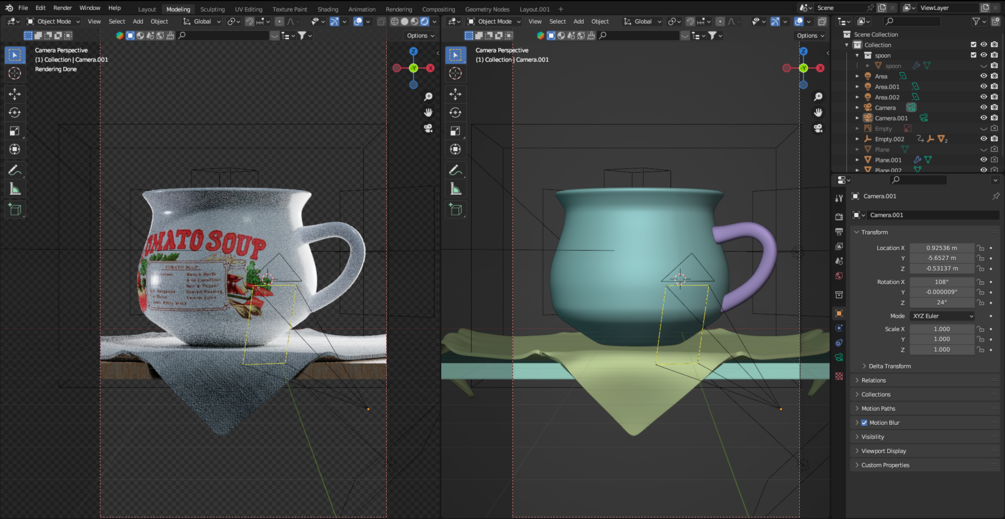Uncheck the spoon collection exclude checkbox

974,55
